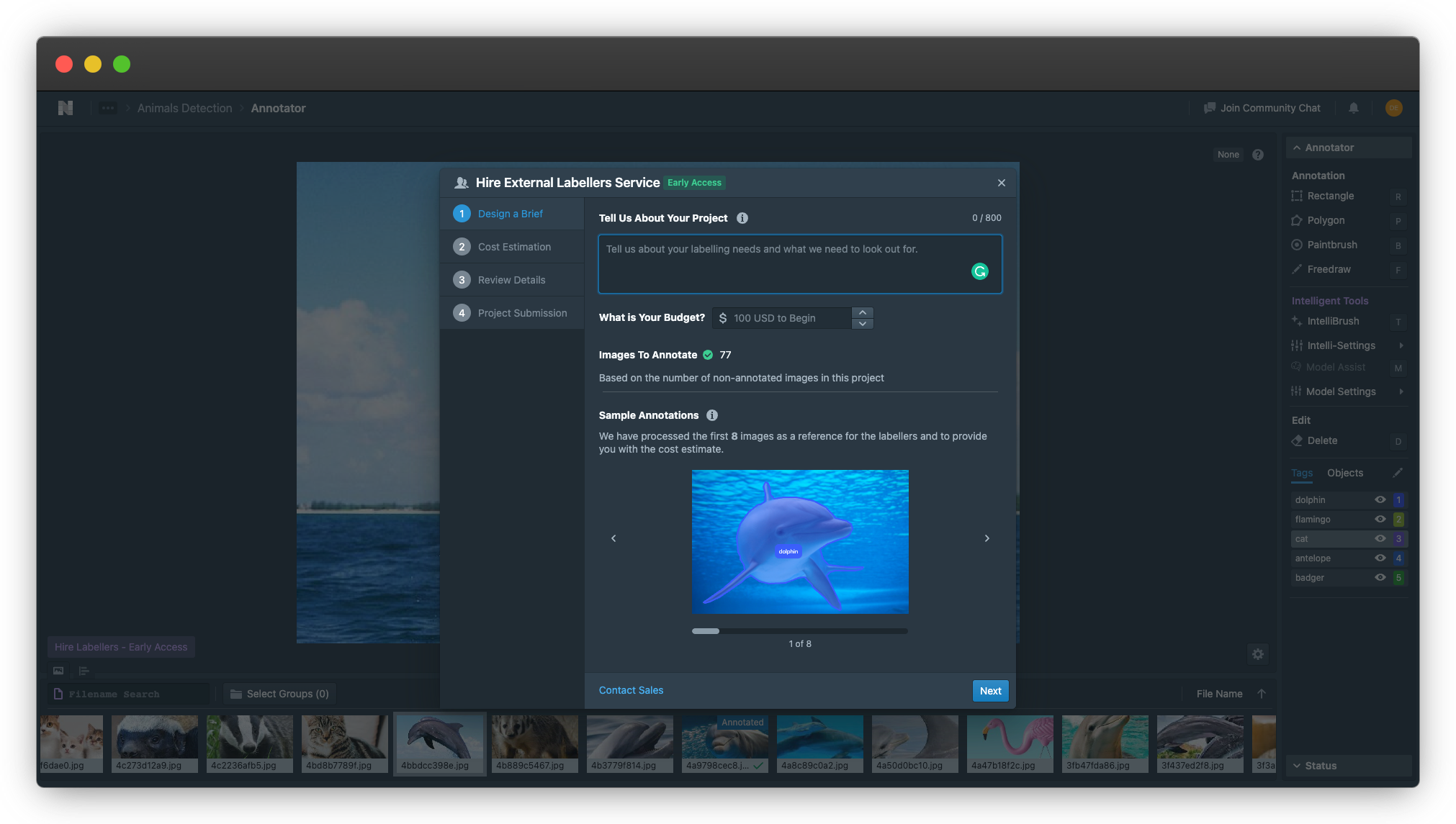Expand the Model Settings submenu arrow
Screen dimensions: 1456x824
(1401, 391)
